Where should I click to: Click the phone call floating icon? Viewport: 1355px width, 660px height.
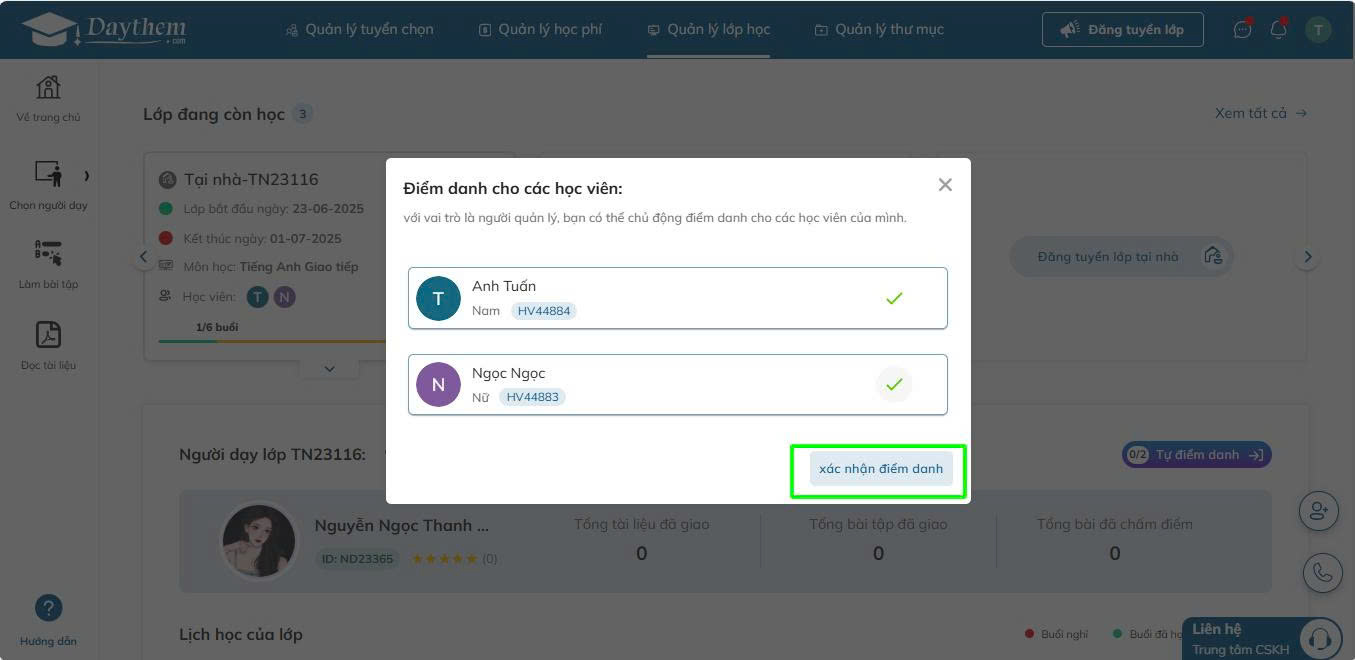(1322, 572)
